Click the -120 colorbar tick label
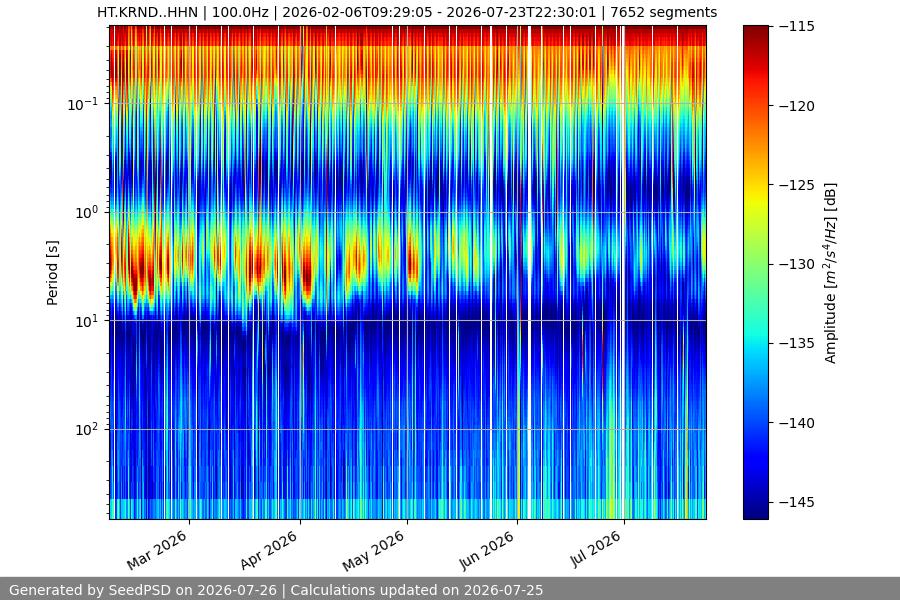900x600 pixels. coord(797,106)
